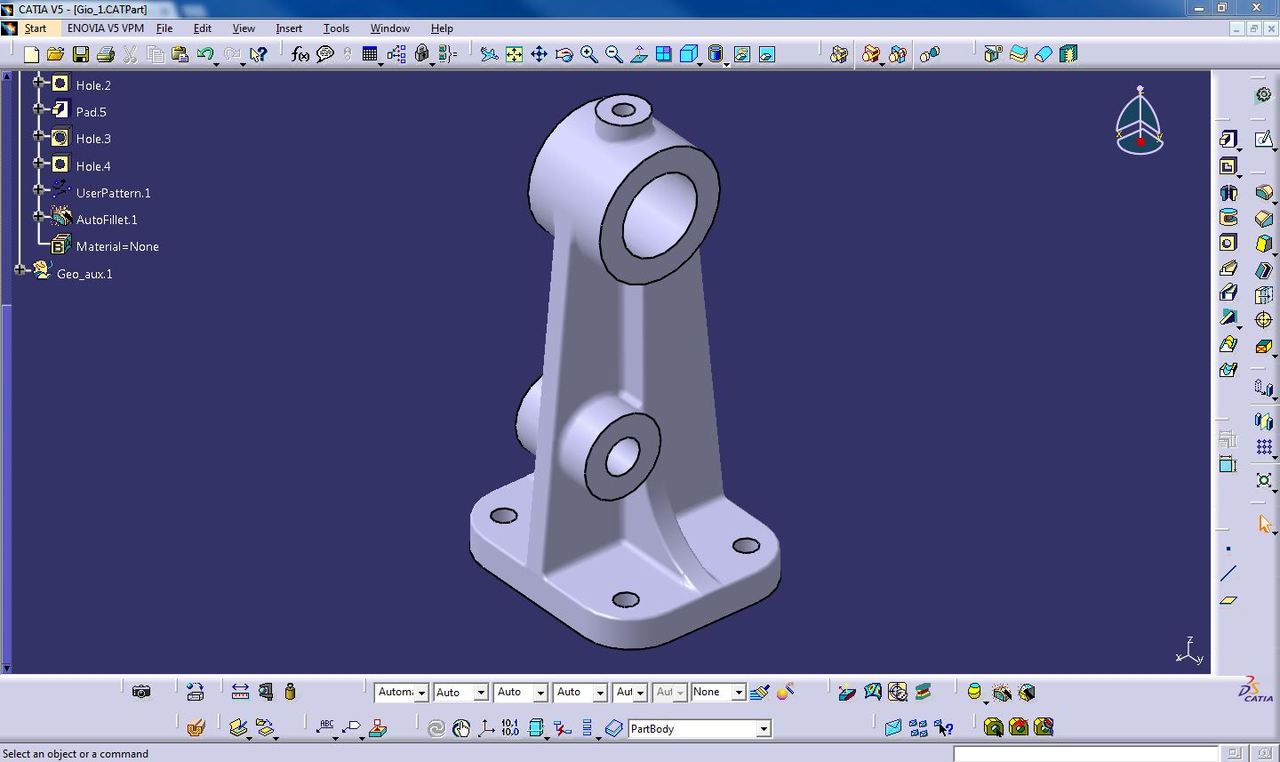Screen dimensions: 1280x762
Task: Select the Pocket tool in right toolbar
Action: point(1228,166)
